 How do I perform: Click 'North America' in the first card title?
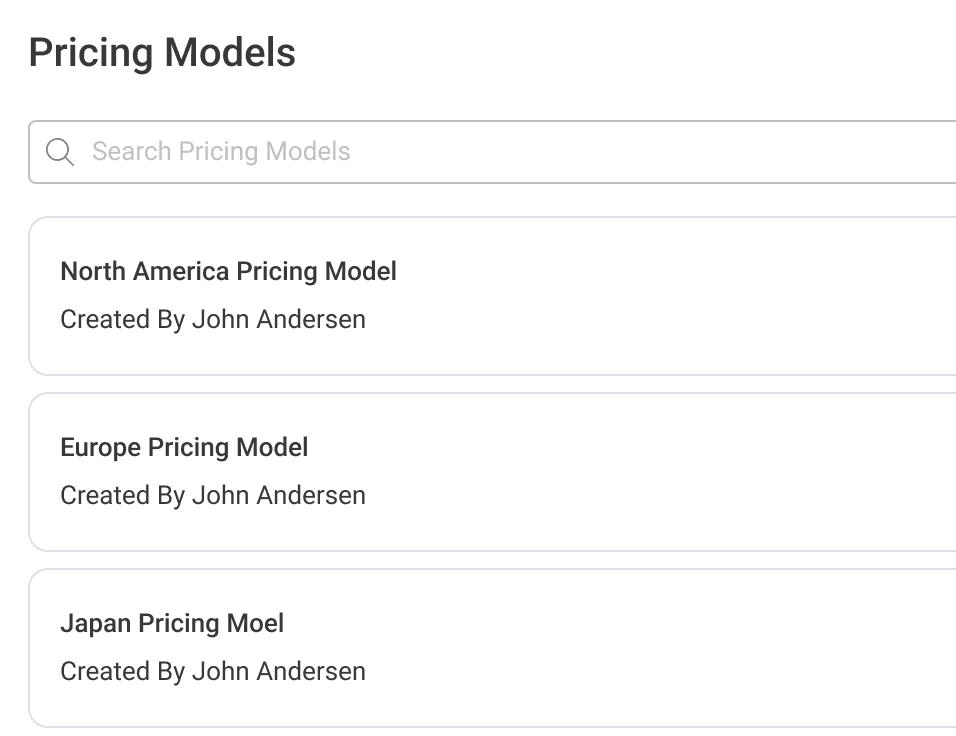pyautogui.click(x=143, y=271)
